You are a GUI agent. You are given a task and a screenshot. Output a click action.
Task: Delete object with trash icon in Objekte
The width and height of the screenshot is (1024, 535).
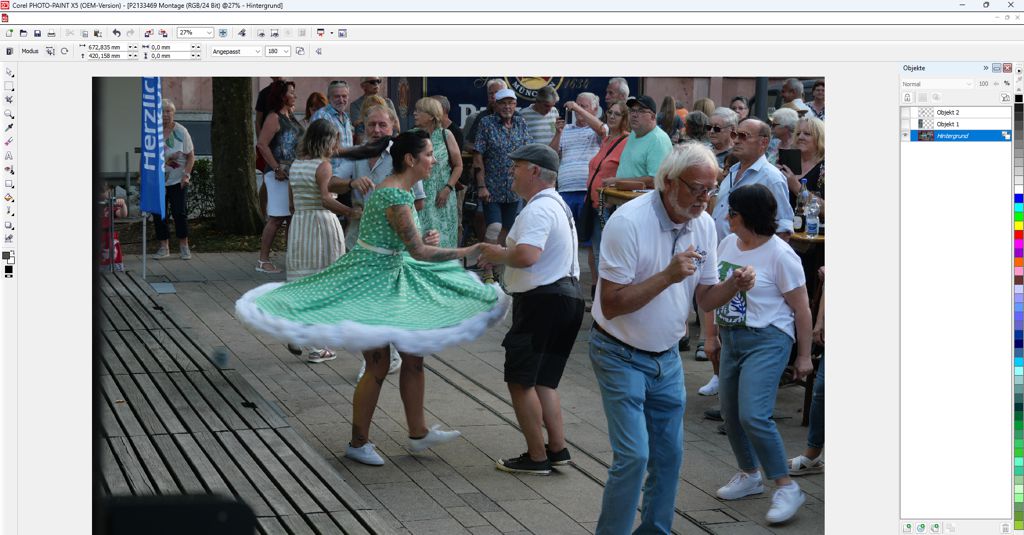(x=1005, y=527)
